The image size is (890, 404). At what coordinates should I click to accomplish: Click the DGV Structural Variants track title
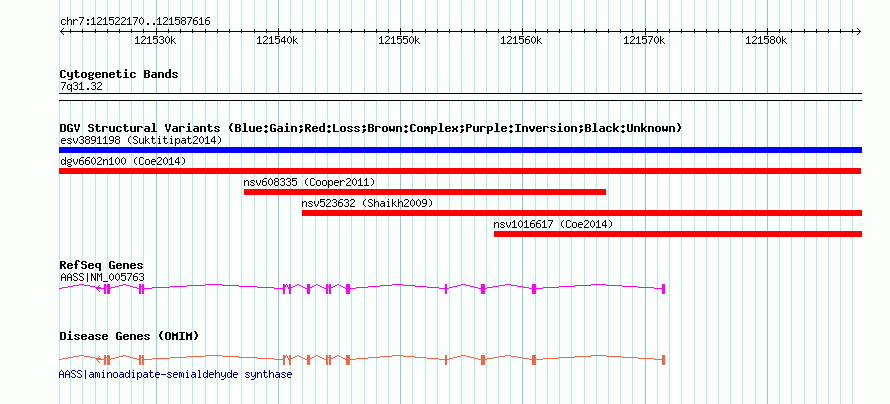[x=370, y=128]
